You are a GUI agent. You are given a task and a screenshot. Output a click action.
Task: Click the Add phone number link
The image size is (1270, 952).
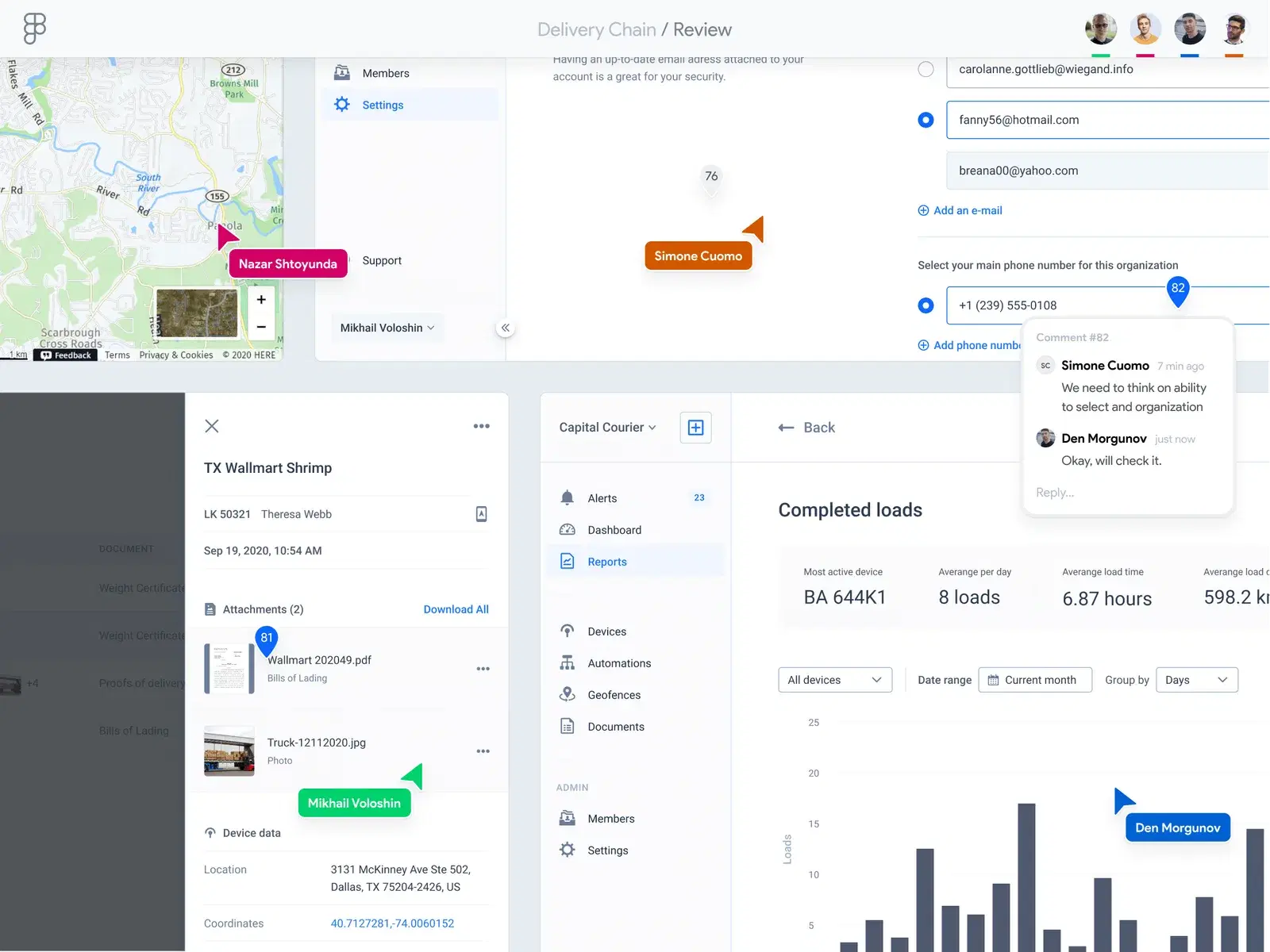tap(969, 345)
